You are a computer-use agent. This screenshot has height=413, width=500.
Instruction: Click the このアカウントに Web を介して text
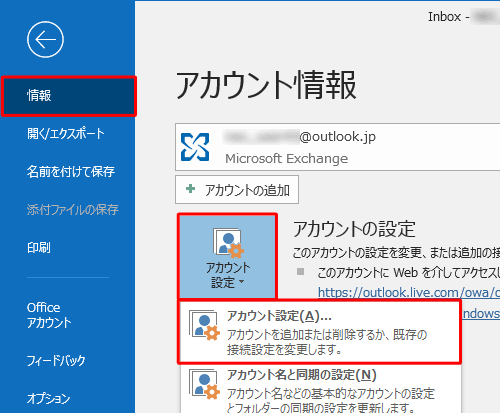(408, 273)
